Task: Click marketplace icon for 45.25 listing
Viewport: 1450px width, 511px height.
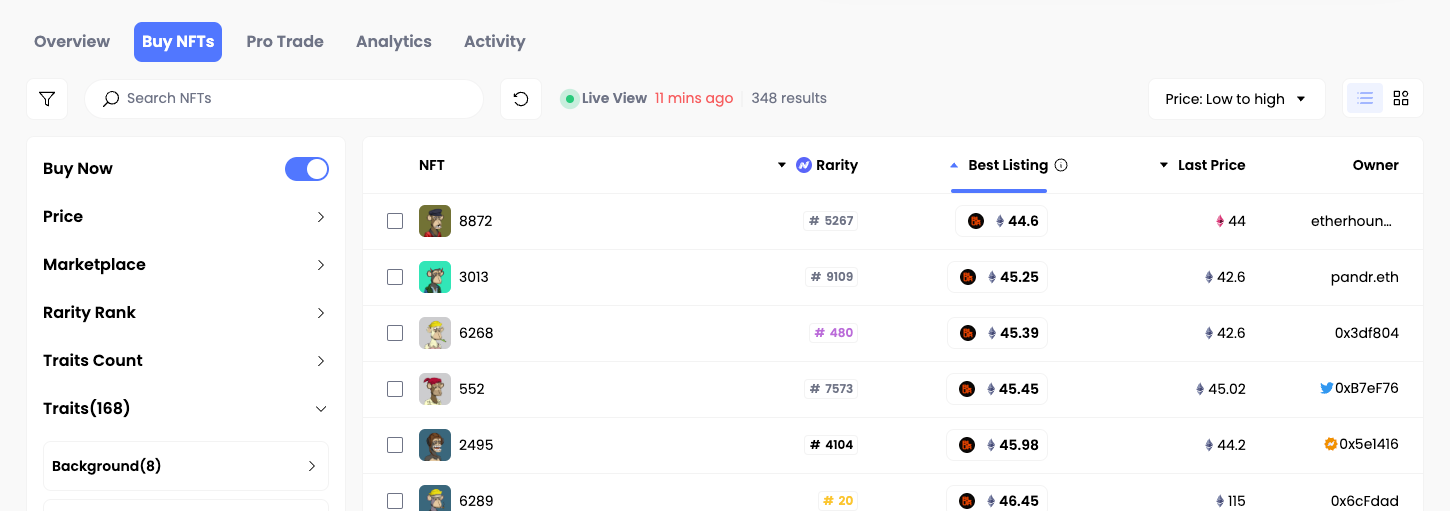Action: (x=968, y=277)
